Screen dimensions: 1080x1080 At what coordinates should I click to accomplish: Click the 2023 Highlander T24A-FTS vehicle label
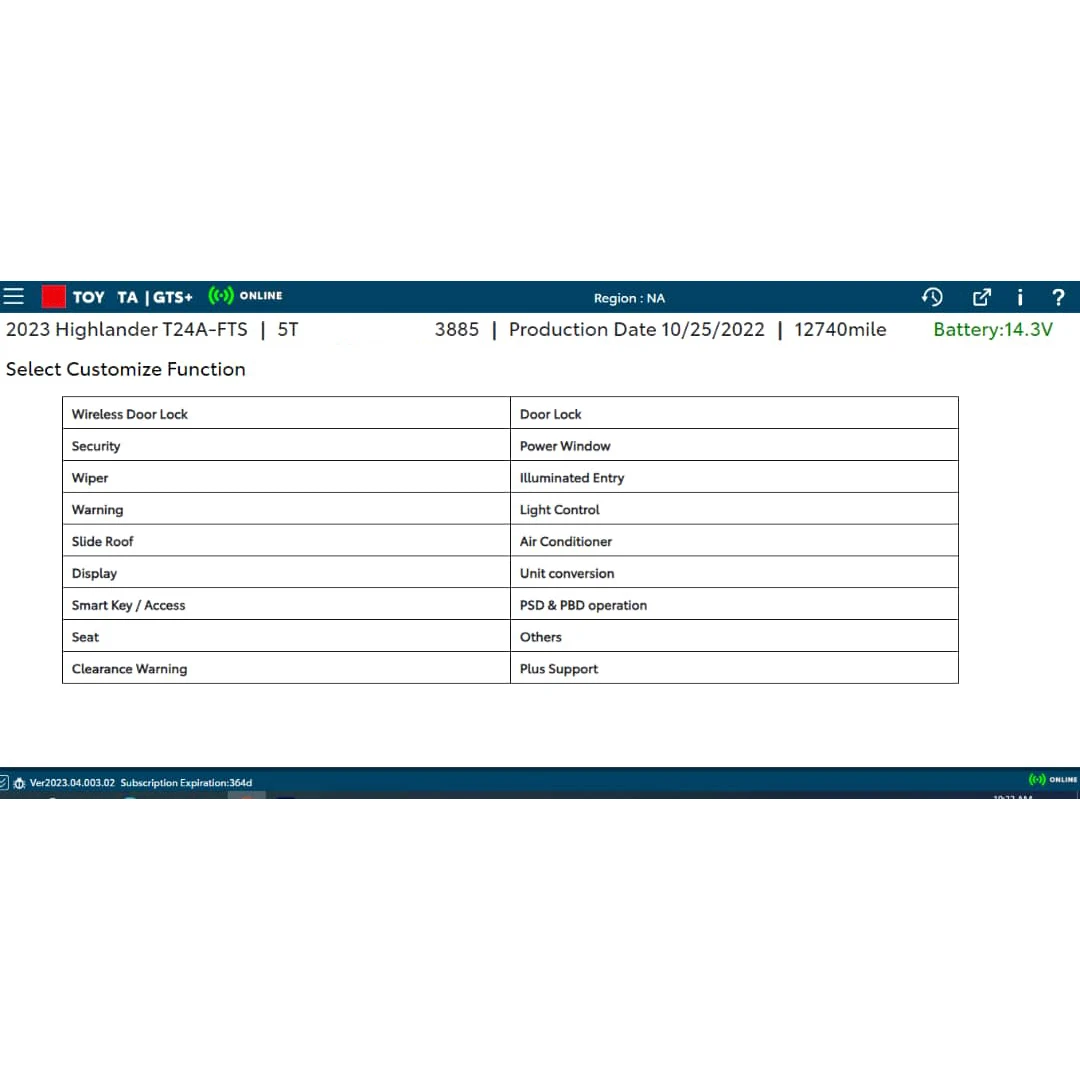pyautogui.click(x=127, y=329)
